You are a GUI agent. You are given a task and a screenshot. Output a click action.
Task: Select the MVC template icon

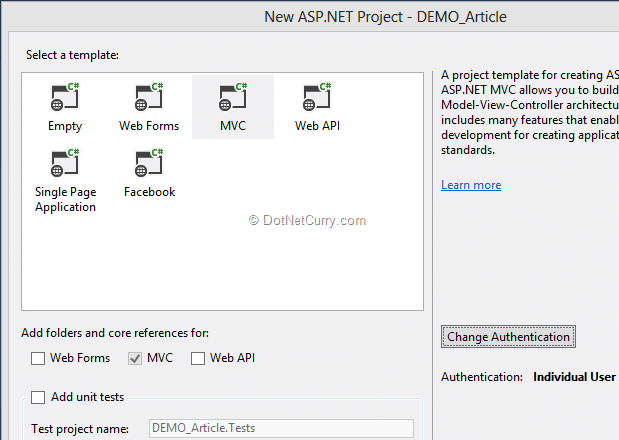pyautogui.click(x=233, y=97)
